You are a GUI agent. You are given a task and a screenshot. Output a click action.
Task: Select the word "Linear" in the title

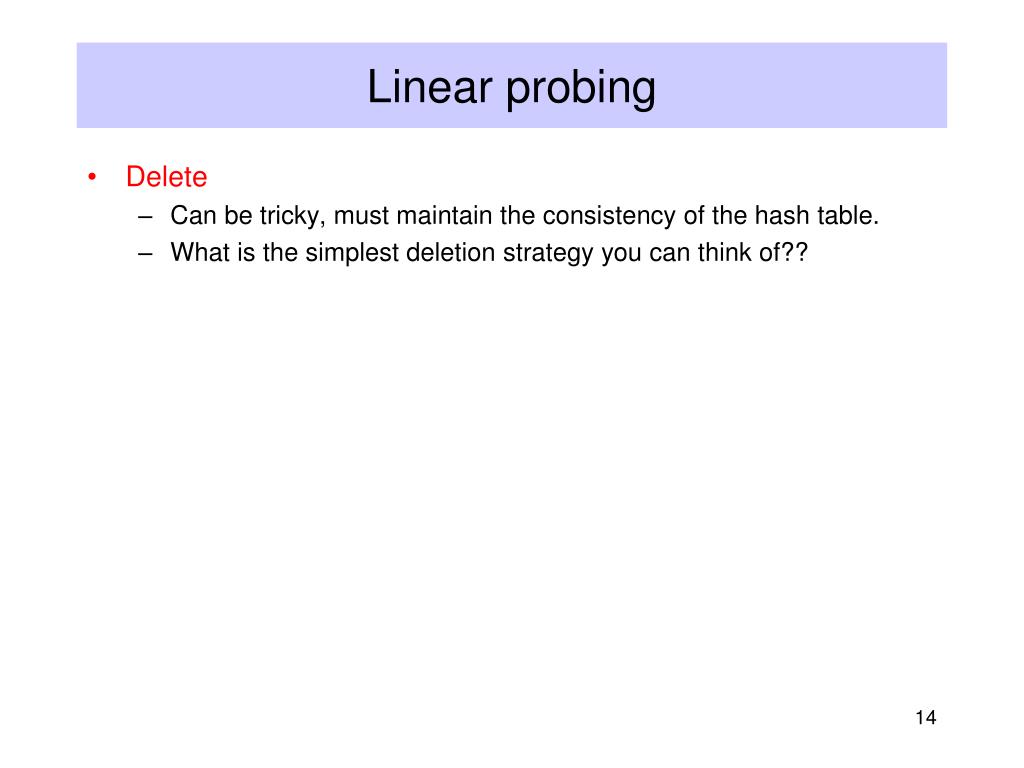[x=430, y=86]
